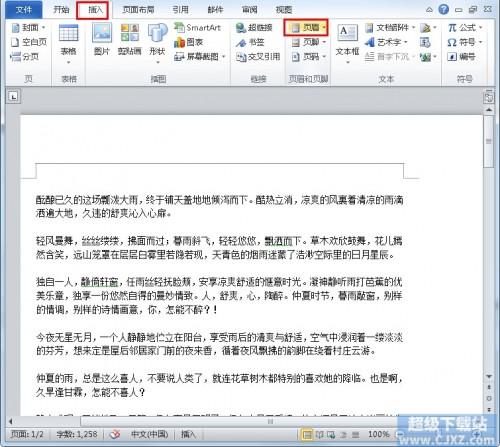The image size is (500, 447).
Task: Toggle the ruler button above scrollbar
Action: pos(489,97)
